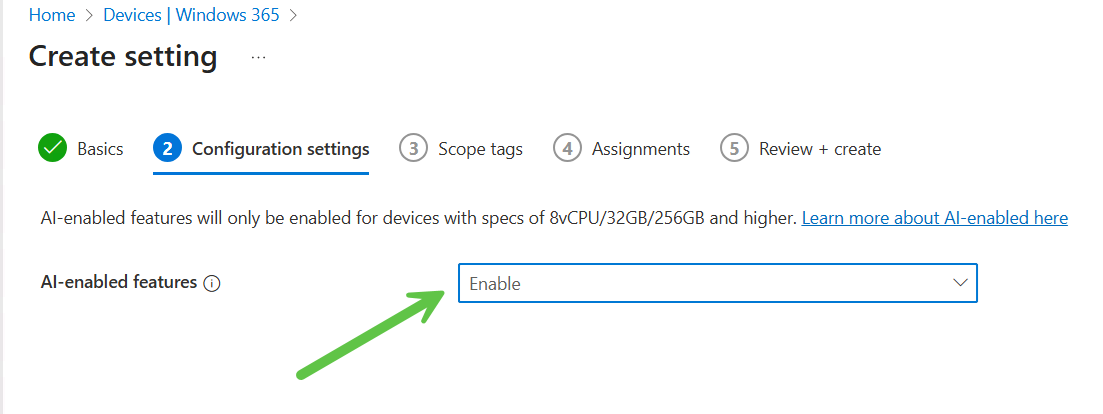This screenshot has width=1103, height=414.
Task: Go to the Review + create step
Action: (x=819, y=149)
